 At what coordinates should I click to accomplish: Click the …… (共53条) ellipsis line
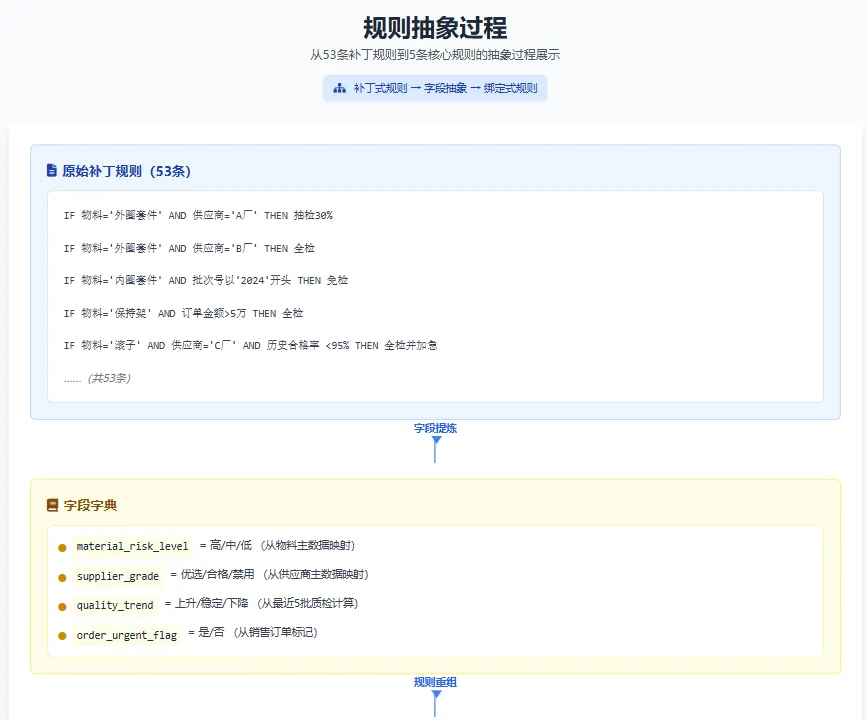click(x=97, y=378)
